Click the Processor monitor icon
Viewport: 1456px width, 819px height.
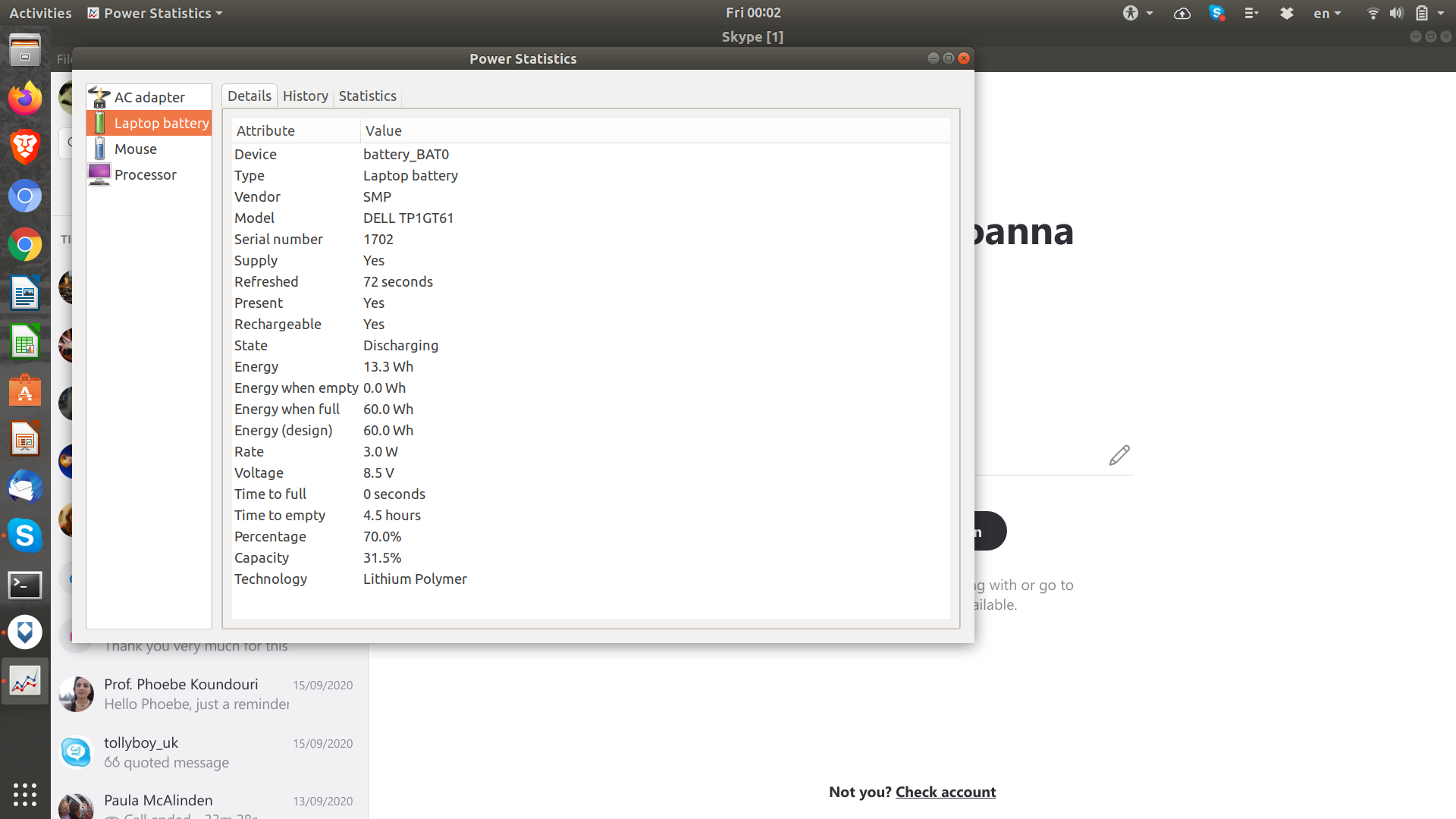coord(99,174)
